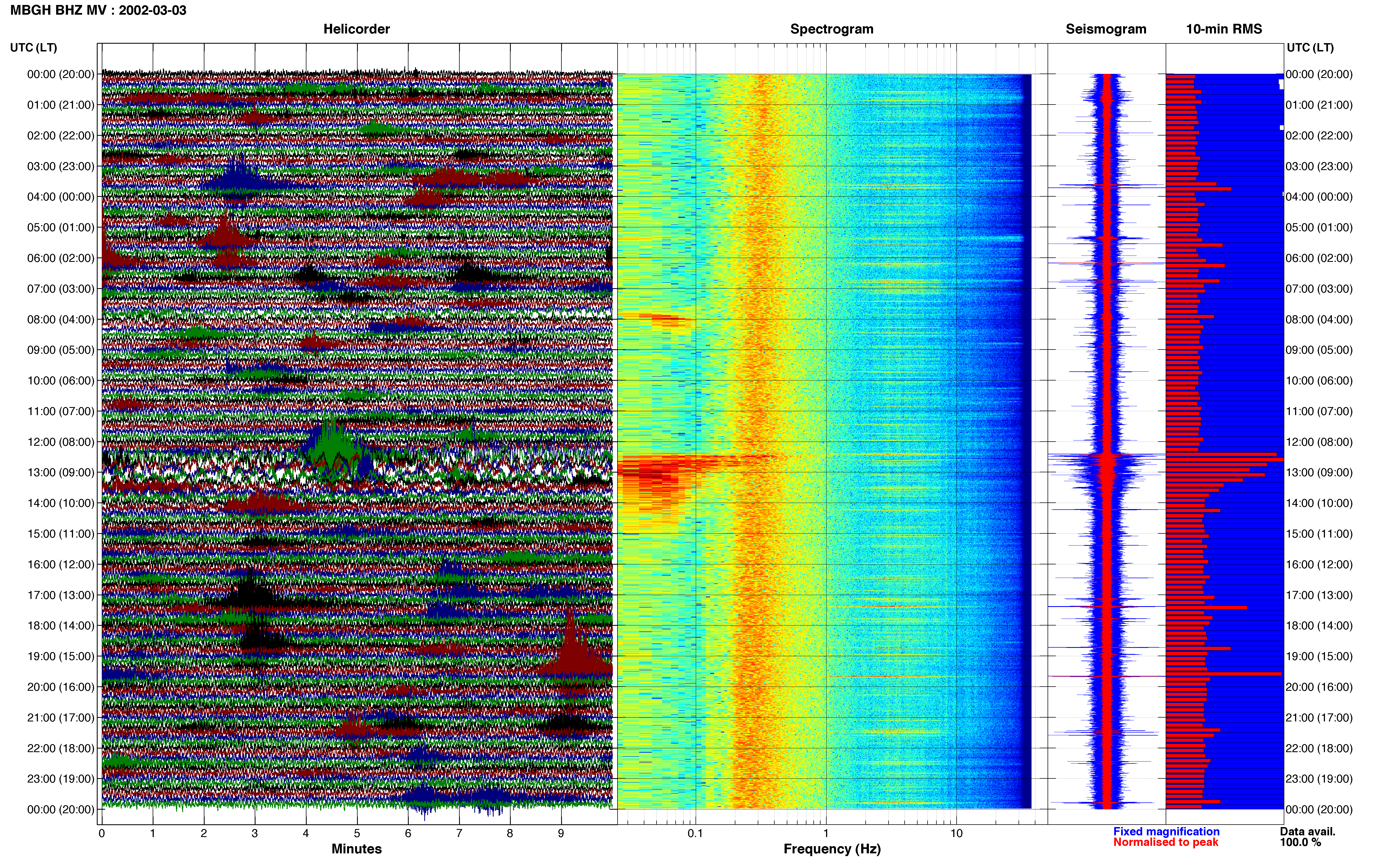
Task: Click the 'MBGH BHZ MV : 2002-03-03' title
Action: click(x=98, y=10)
